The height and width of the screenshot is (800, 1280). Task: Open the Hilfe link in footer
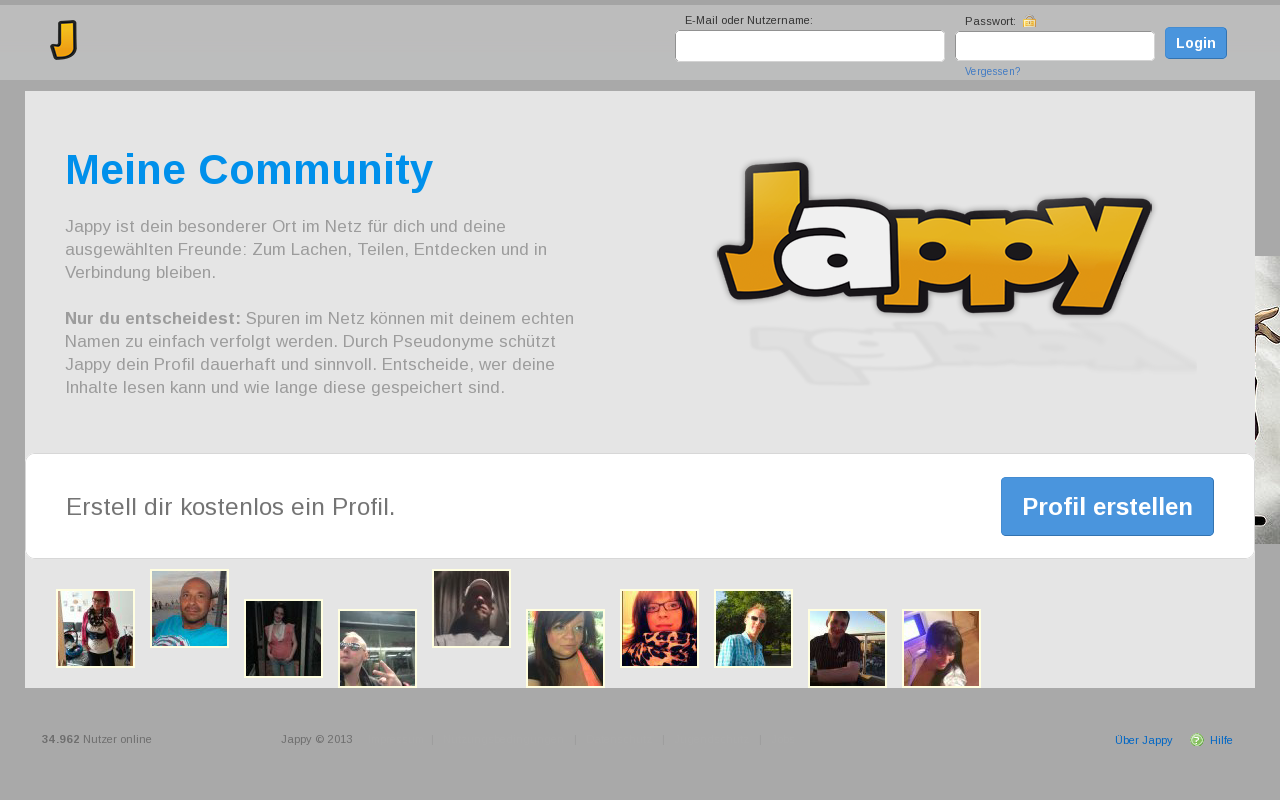pyautogui.click(x=1221, y=740)
